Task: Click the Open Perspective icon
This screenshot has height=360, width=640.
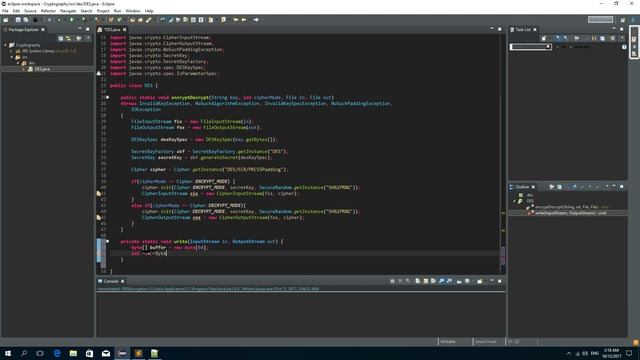Action: tap(623, 20)
